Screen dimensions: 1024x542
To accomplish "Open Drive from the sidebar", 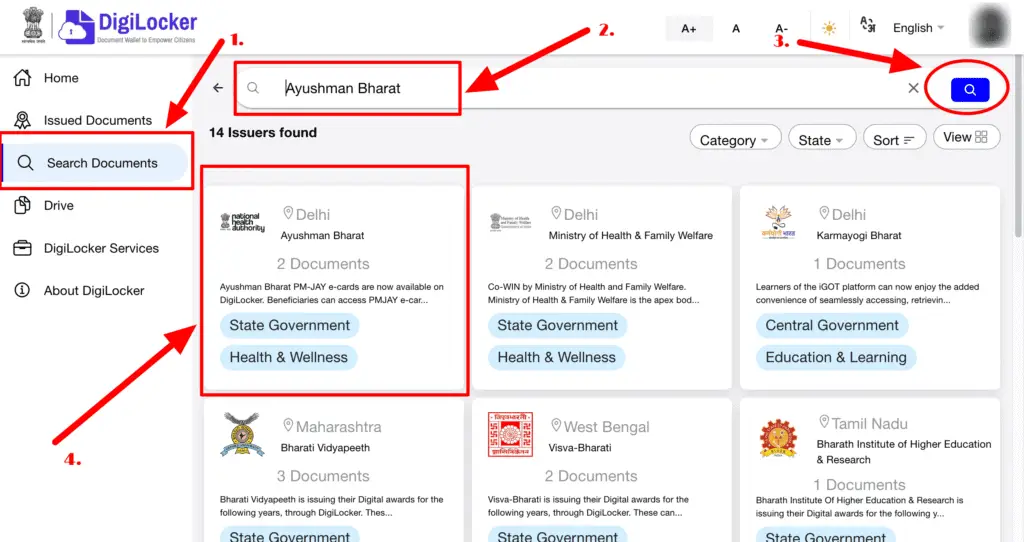I will pos(58,205).
